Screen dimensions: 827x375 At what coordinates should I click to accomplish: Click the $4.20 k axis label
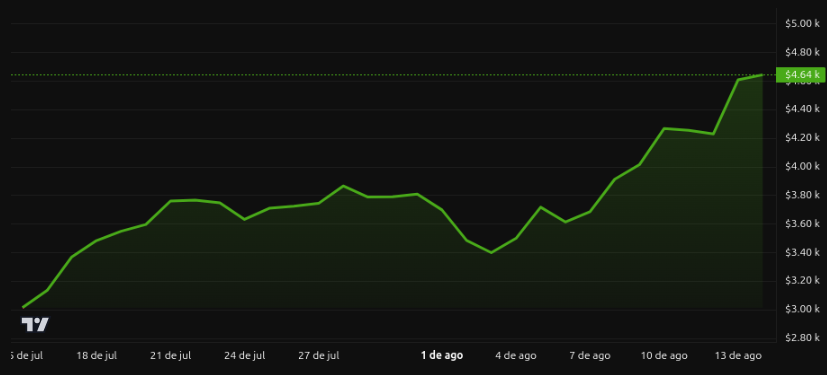[x=802, y=138]
